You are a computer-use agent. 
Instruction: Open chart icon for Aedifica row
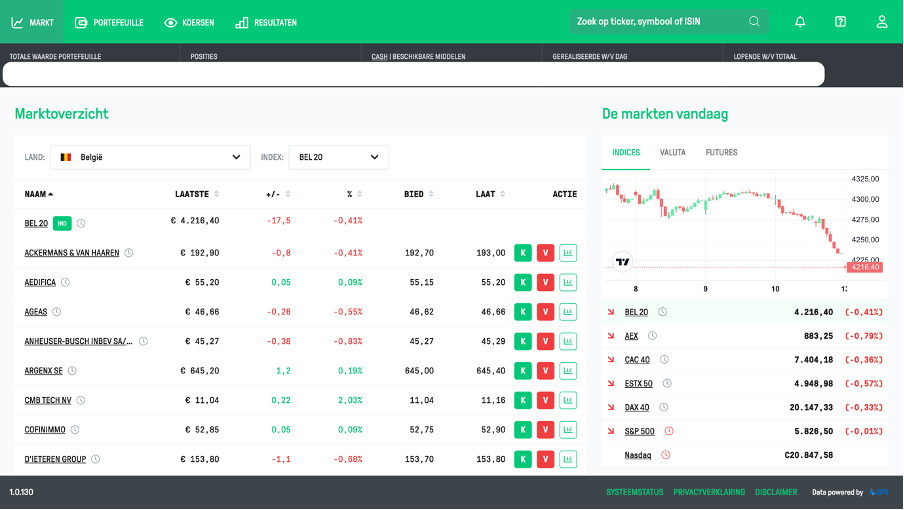point(568,282)
